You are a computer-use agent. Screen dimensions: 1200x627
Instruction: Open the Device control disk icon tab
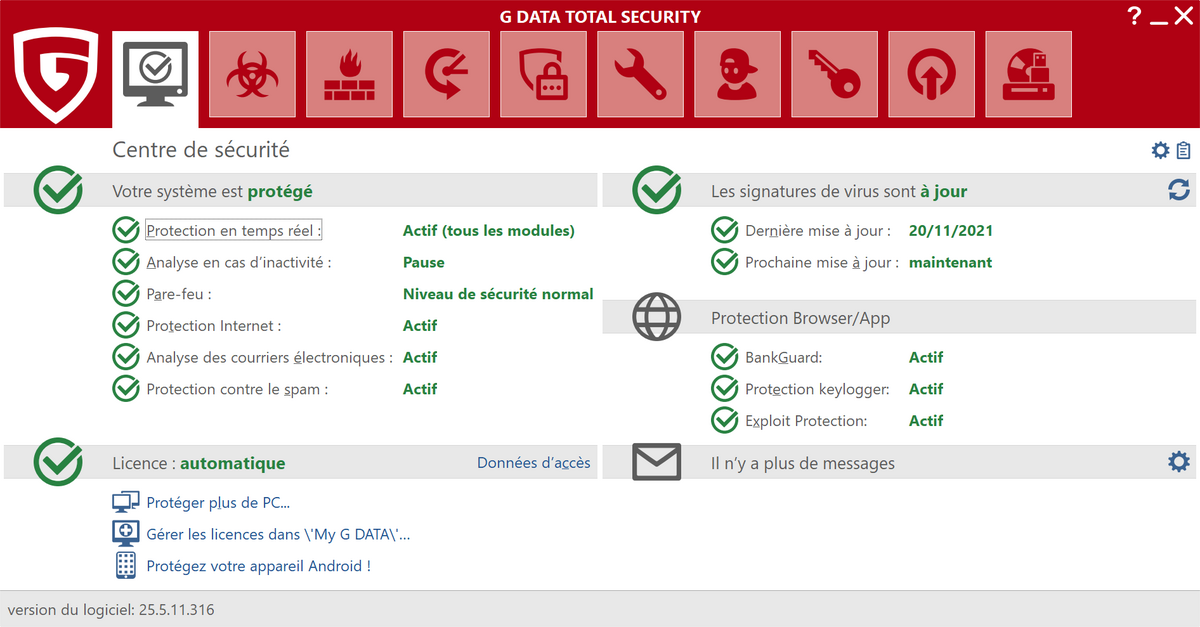tap(1028, 74)
